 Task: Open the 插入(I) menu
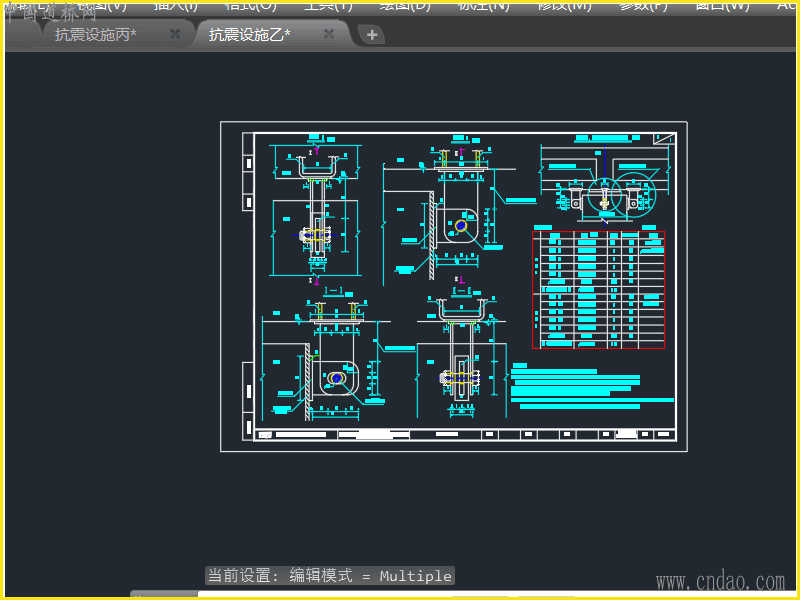(x=175, y=5)
